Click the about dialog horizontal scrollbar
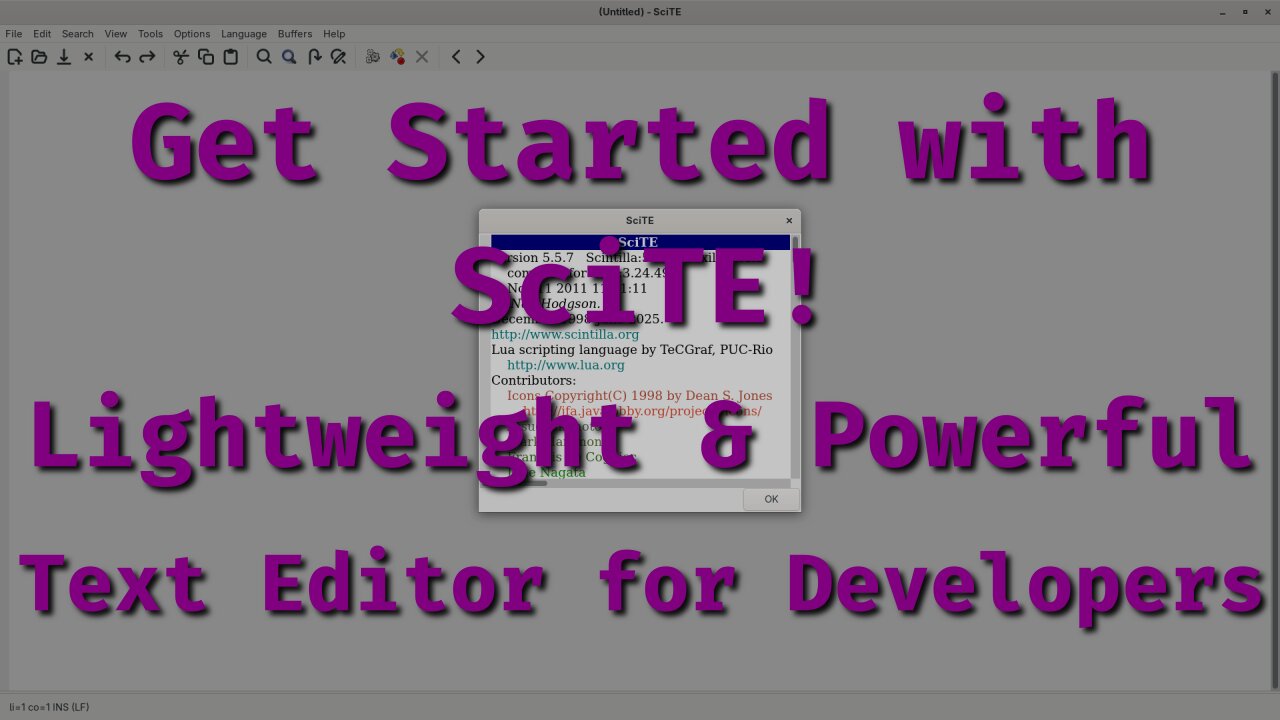1280x720 pixels. pyautogui.click(x=640, y=483)
